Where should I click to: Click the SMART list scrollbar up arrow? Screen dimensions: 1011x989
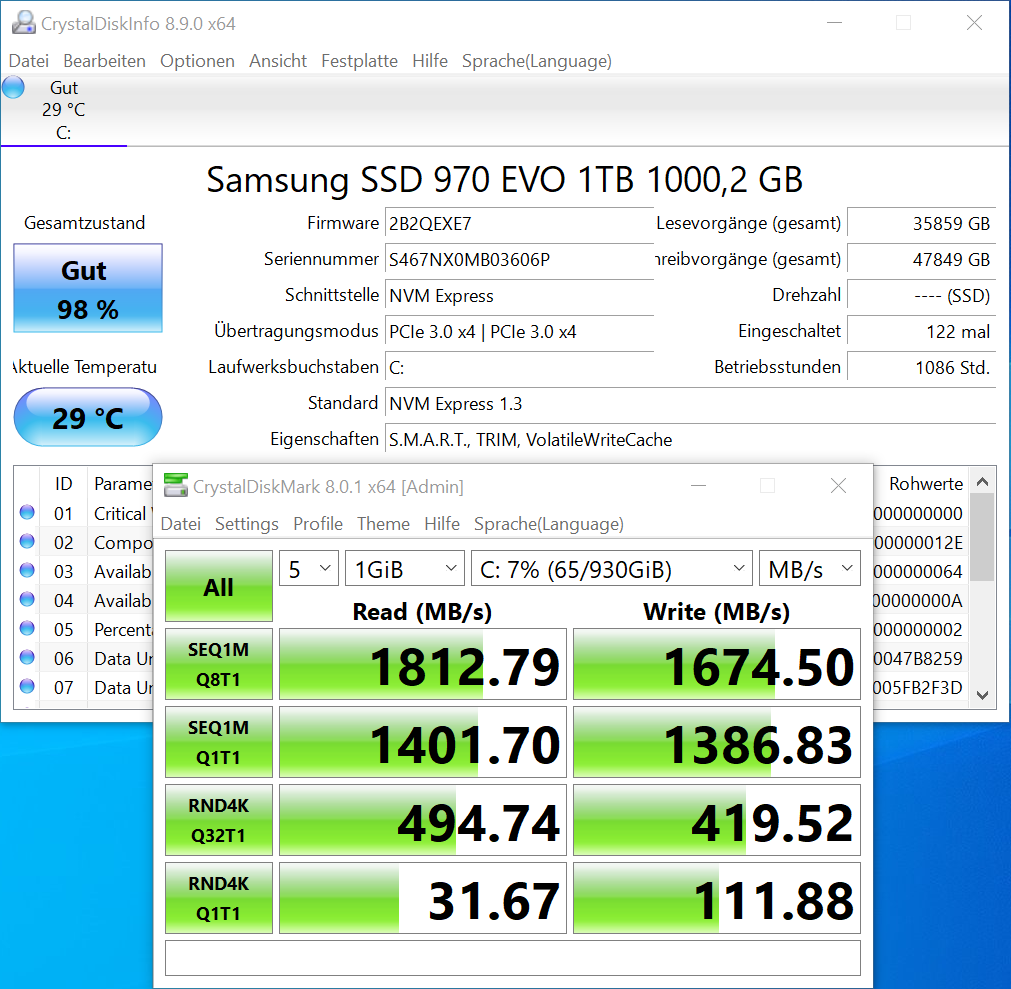(x=983, y=482)
